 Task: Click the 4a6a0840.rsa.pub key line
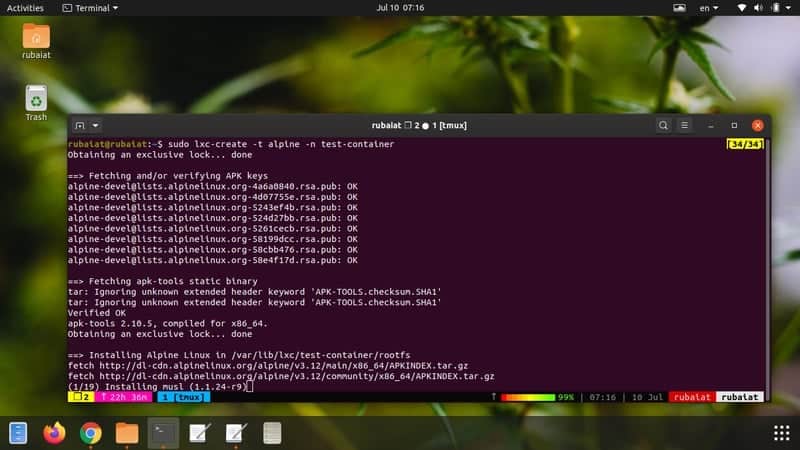[213, 187]
